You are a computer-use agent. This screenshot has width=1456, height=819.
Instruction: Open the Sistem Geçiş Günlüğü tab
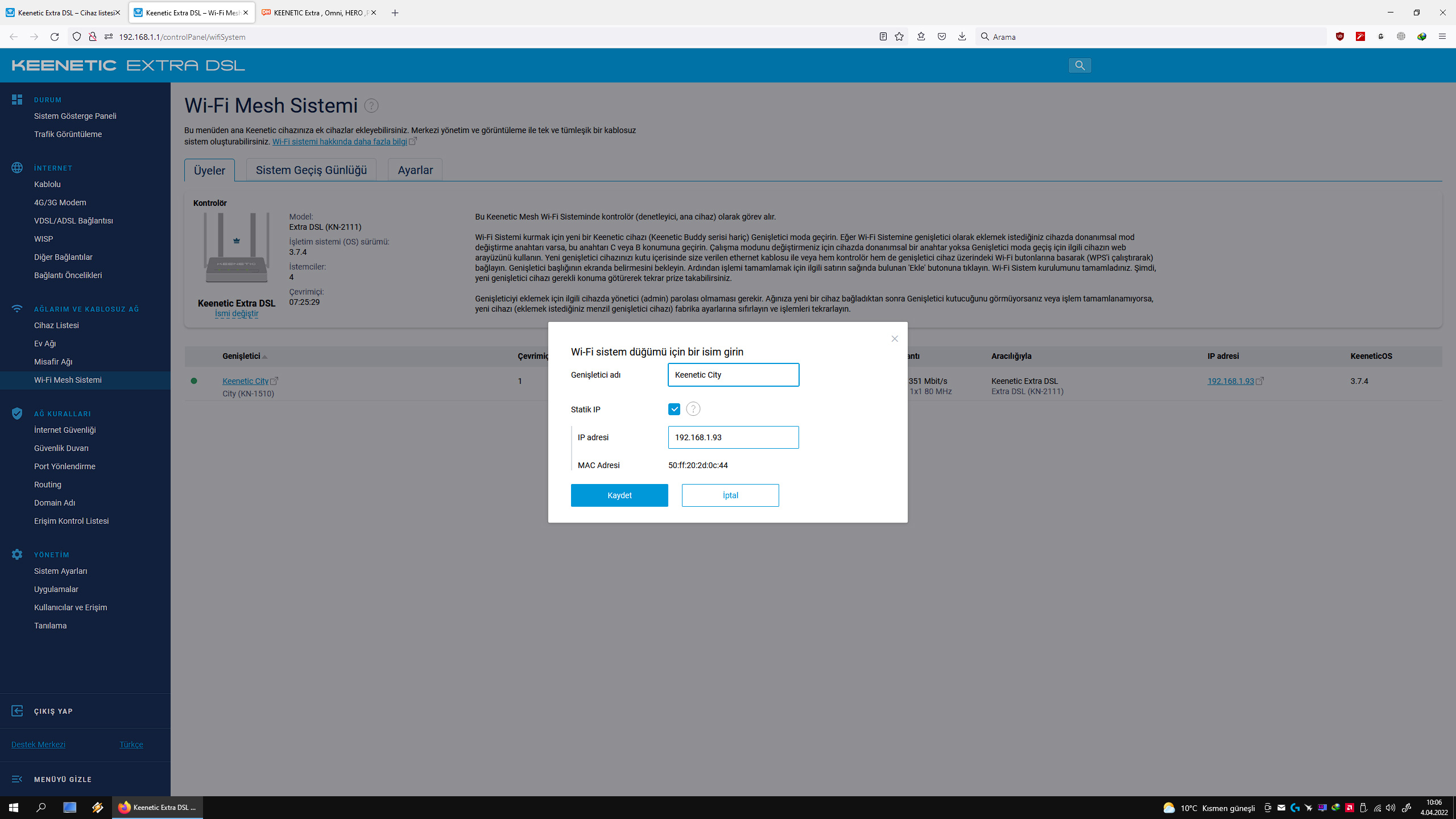[311, 170]
